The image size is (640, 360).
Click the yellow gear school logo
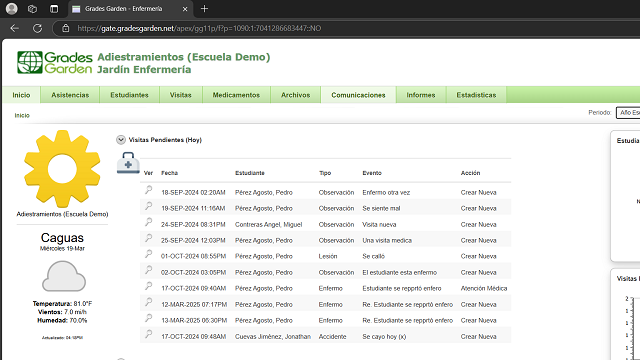pyautogui.click(x=62, y=169)
